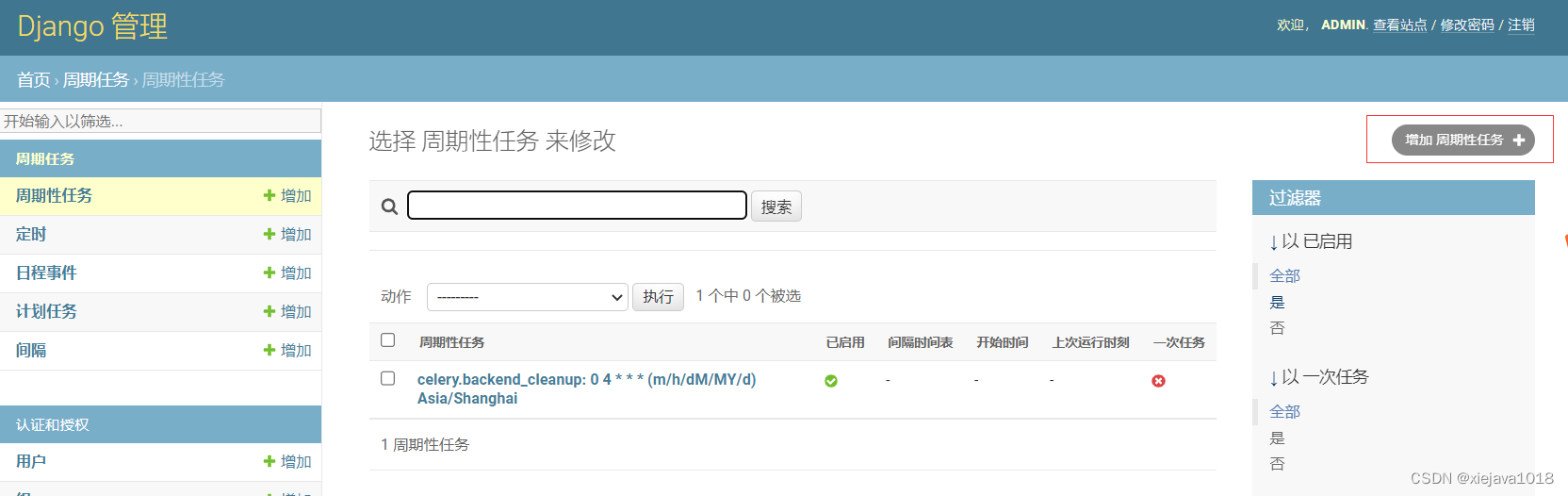The height and width of the screenshot is (496, 1568).
Task: Open 间隔 in the sidebar
Action: coord(31,350)
